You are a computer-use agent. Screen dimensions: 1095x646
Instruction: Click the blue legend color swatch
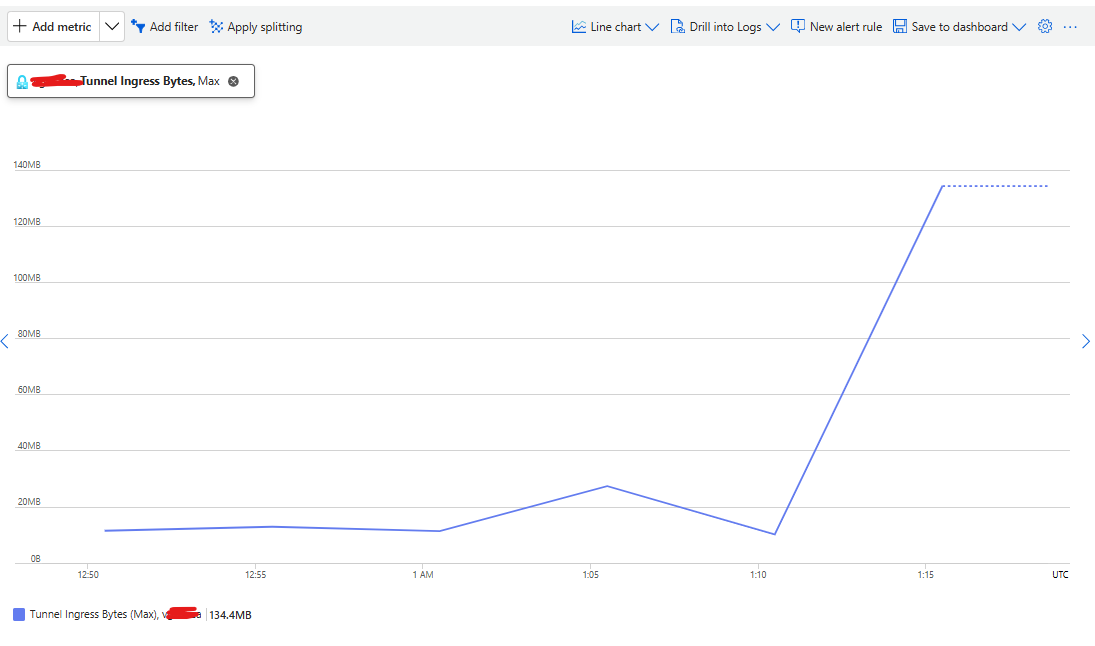point(19,615)
